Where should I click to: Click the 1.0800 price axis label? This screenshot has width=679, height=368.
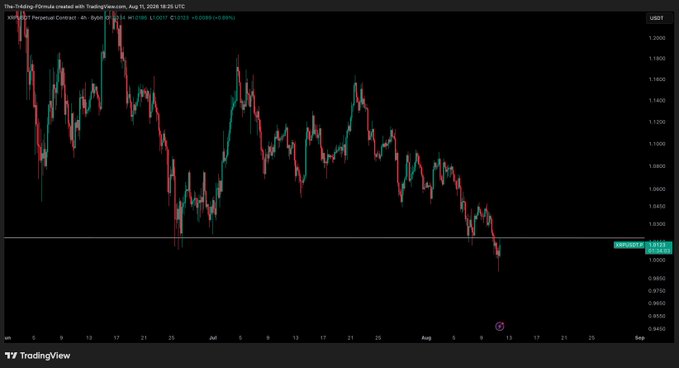pyautogui.click(x=657, y=166)
